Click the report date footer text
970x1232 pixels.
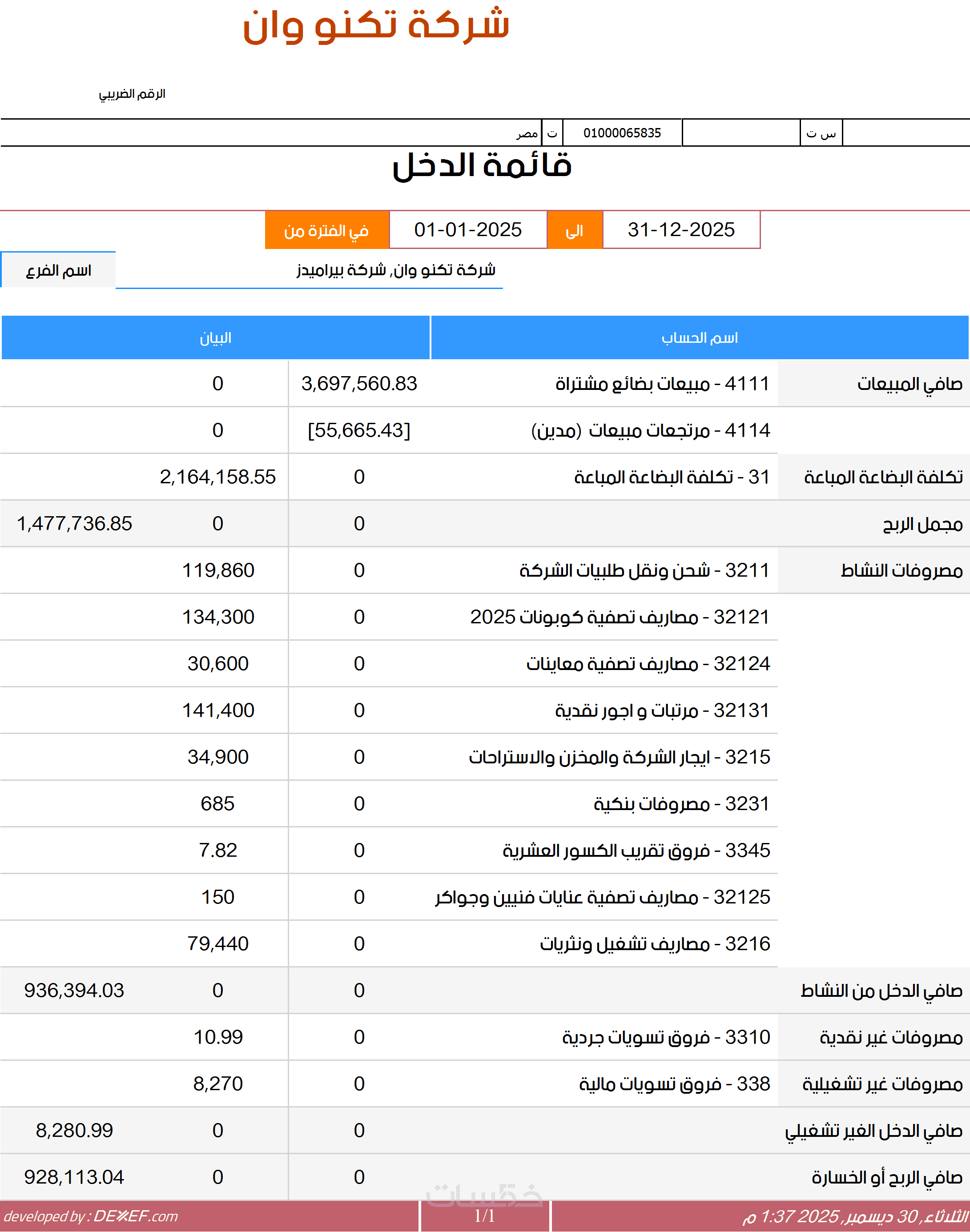855,1216
